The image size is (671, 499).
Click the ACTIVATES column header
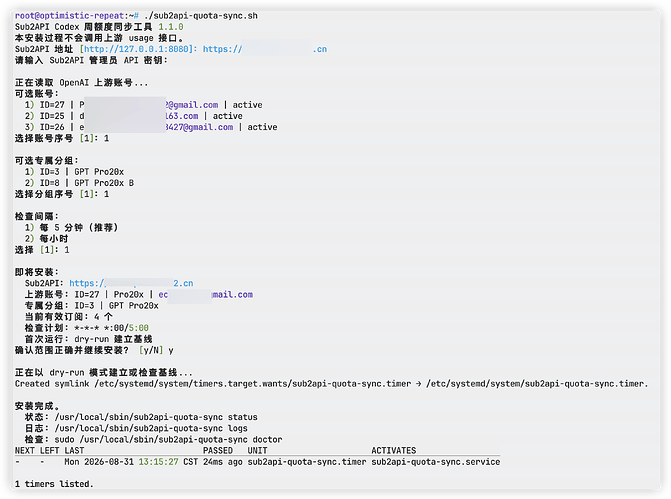point(393,451)
